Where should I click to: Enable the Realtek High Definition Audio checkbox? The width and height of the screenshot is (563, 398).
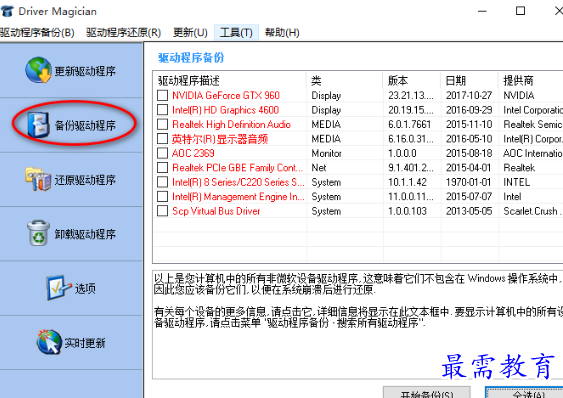(163, 124)
